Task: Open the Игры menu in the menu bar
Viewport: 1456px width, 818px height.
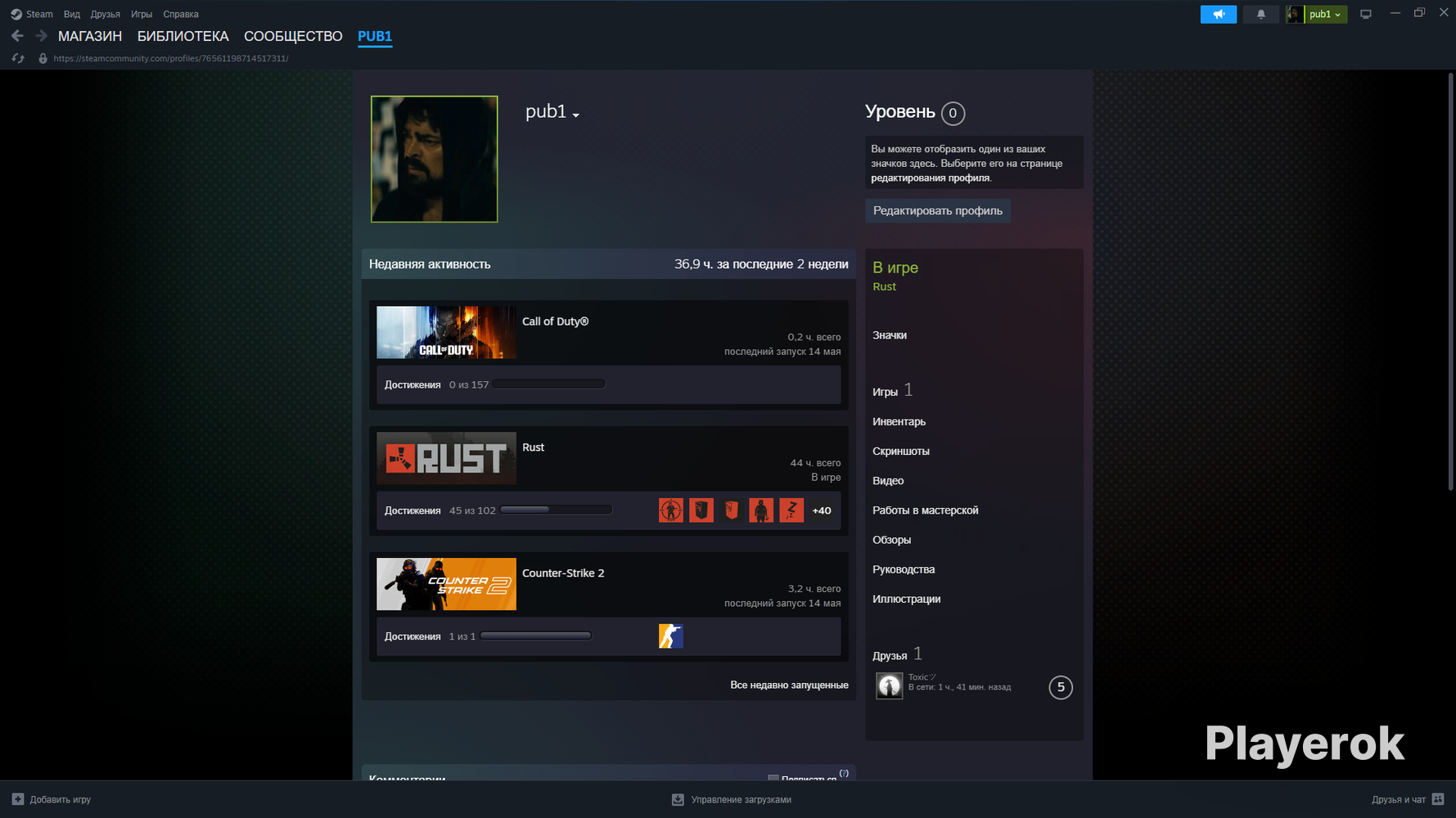Action: click(142, 14)
